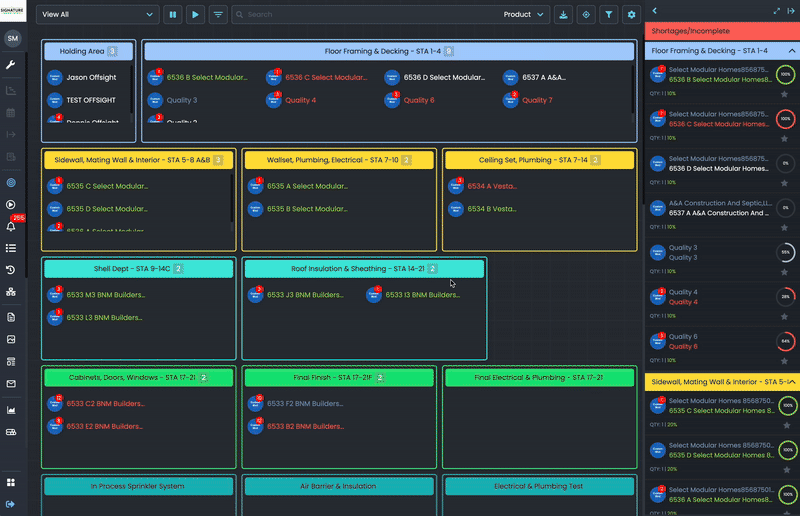Open Jason Offsight in Holding Area

pyautogui.click(x=91, y=77)
